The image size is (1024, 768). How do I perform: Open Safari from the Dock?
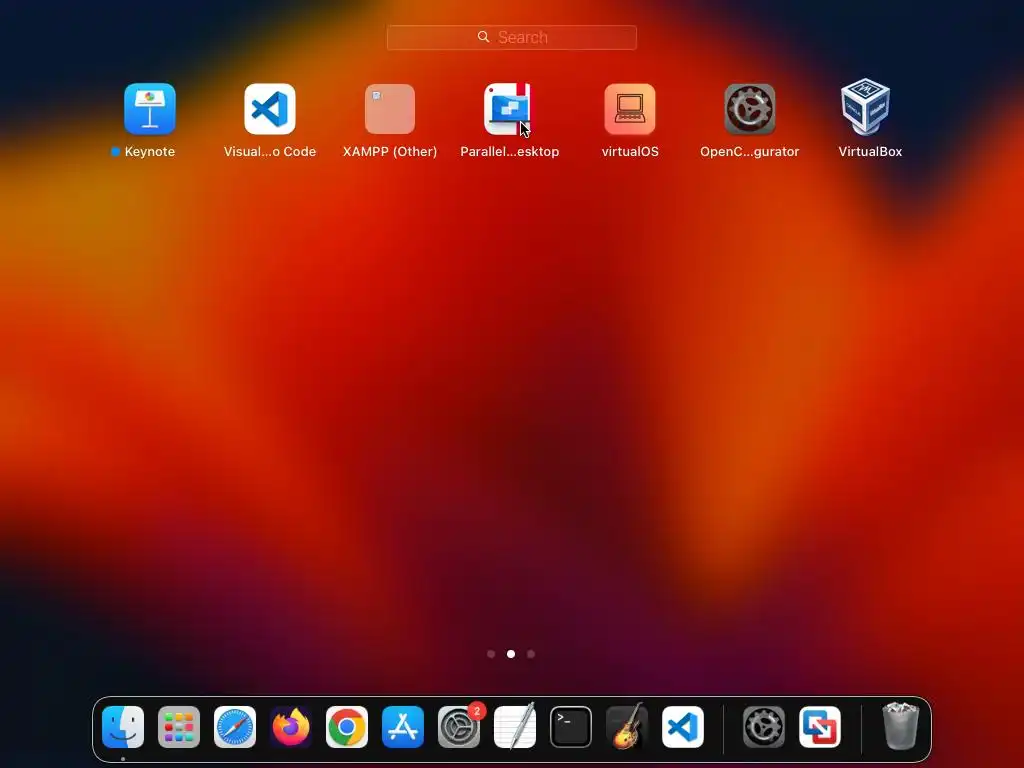click(x=235, y=727)
